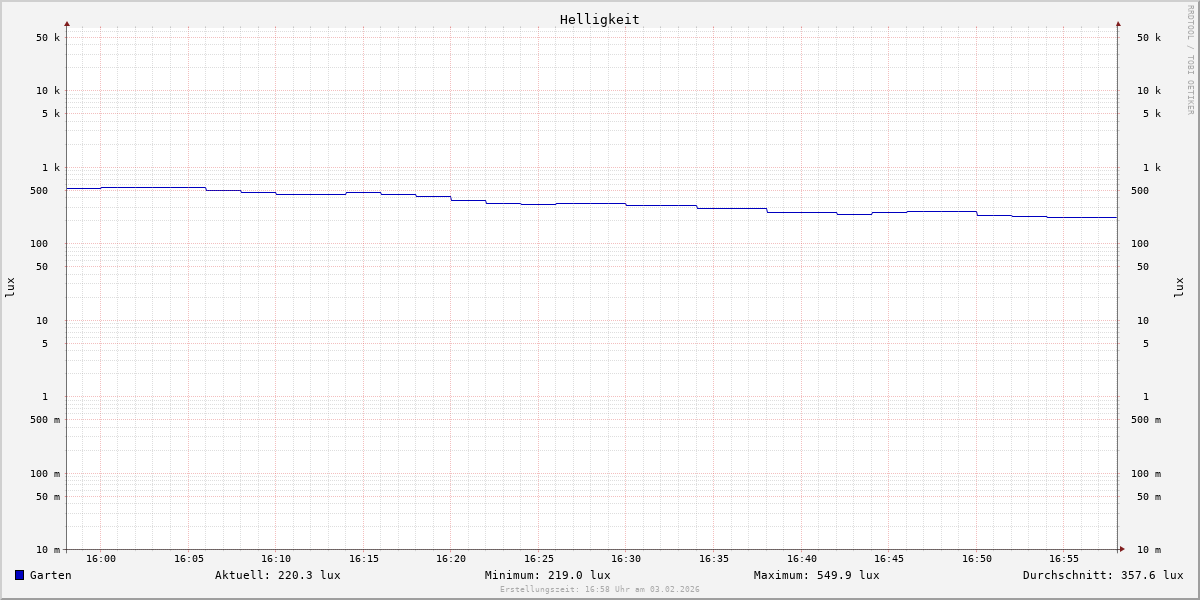Select the Minimum 219.0 lux reading
1200x600 pixels.
tap(547, 575)
